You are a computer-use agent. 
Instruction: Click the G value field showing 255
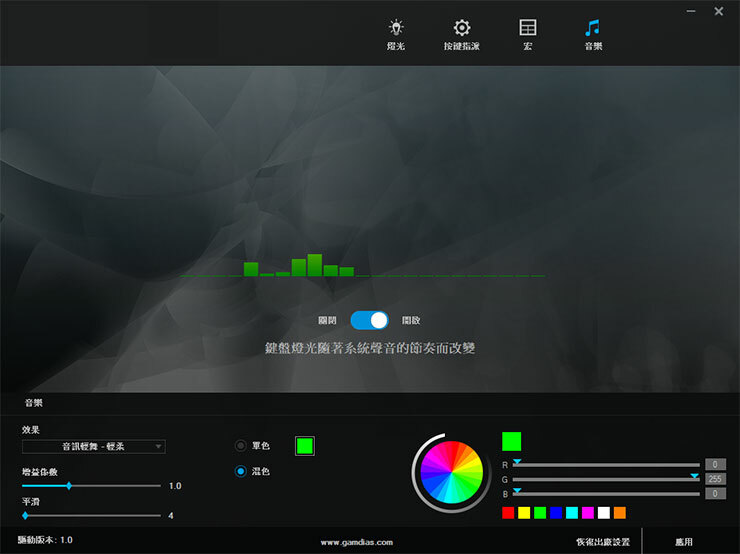tap(715, 479)
